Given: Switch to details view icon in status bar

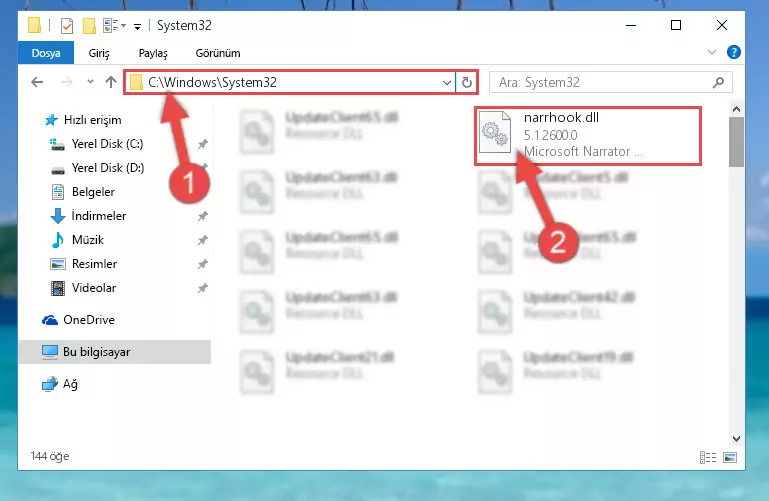Looking at the screenshot, I should point(708,457).
